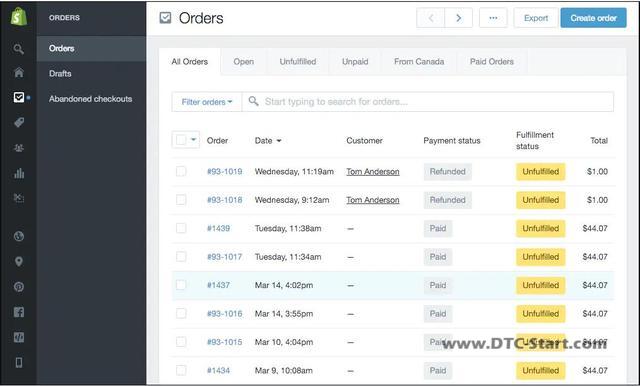The width and height of the screenshot is (640, 386).
Task: Check the box for order #93-1019
Action: [x=181, y=171]
